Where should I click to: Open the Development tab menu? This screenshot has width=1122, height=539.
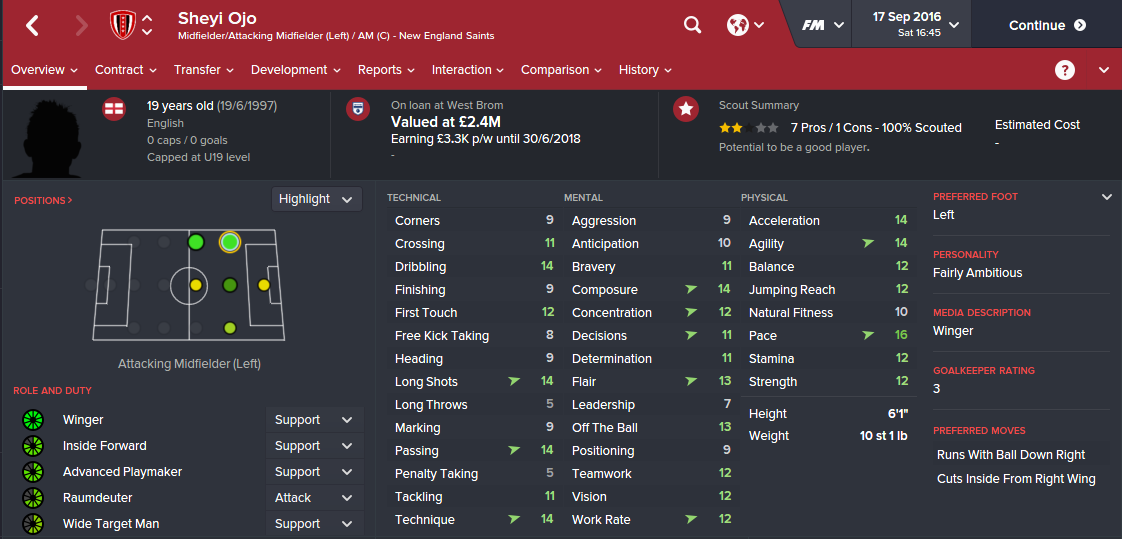coord(295,70)
